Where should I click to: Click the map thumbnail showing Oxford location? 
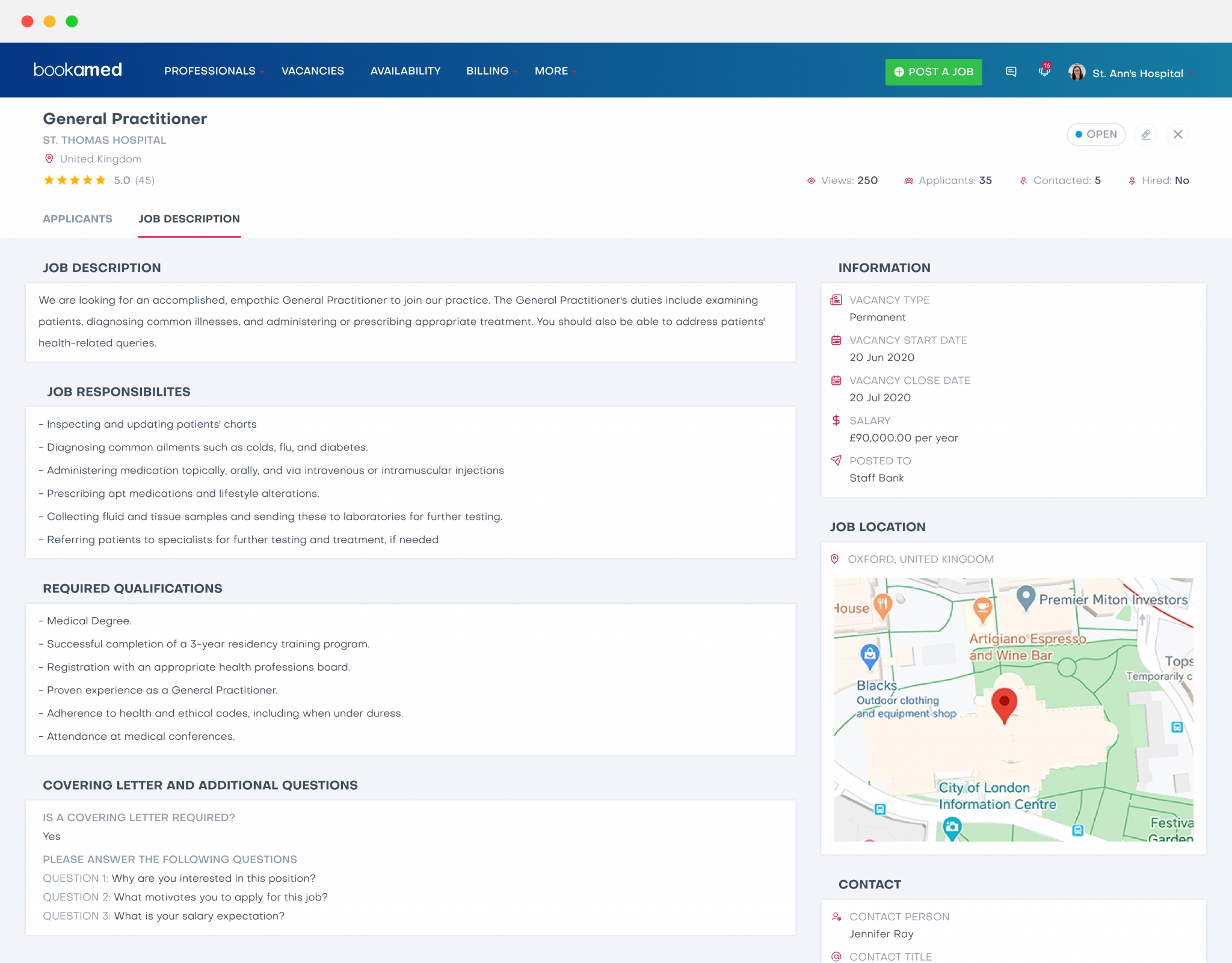coord(1012,709)
